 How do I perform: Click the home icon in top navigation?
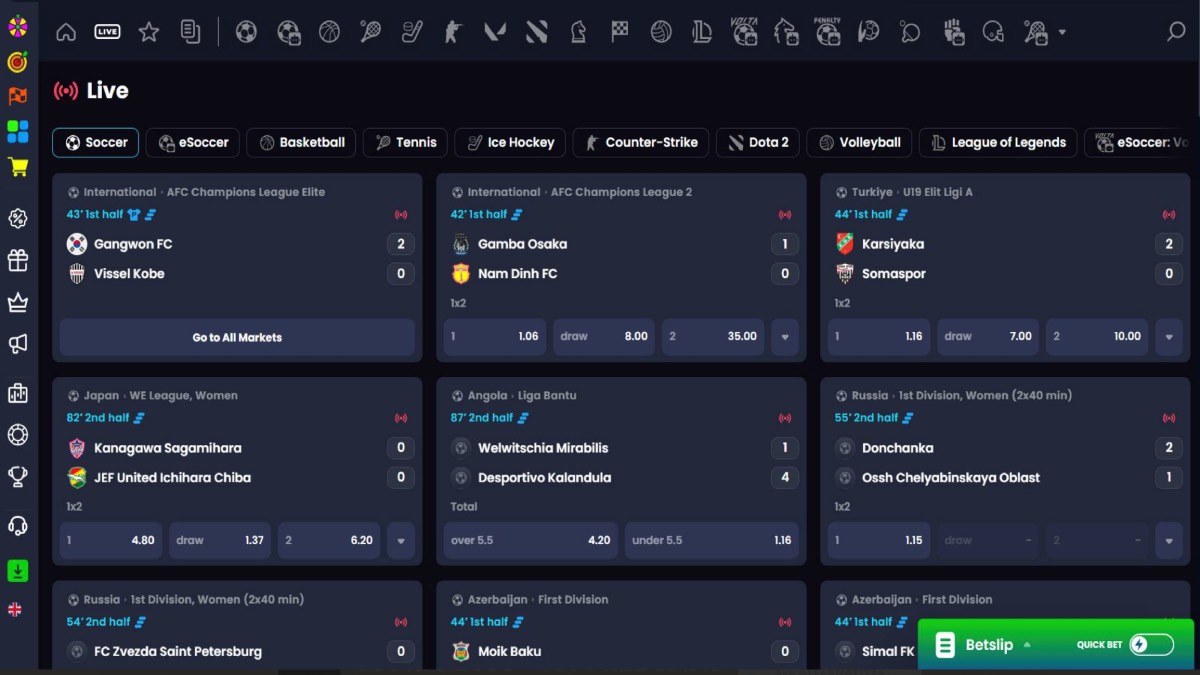(x=66, y=32)
